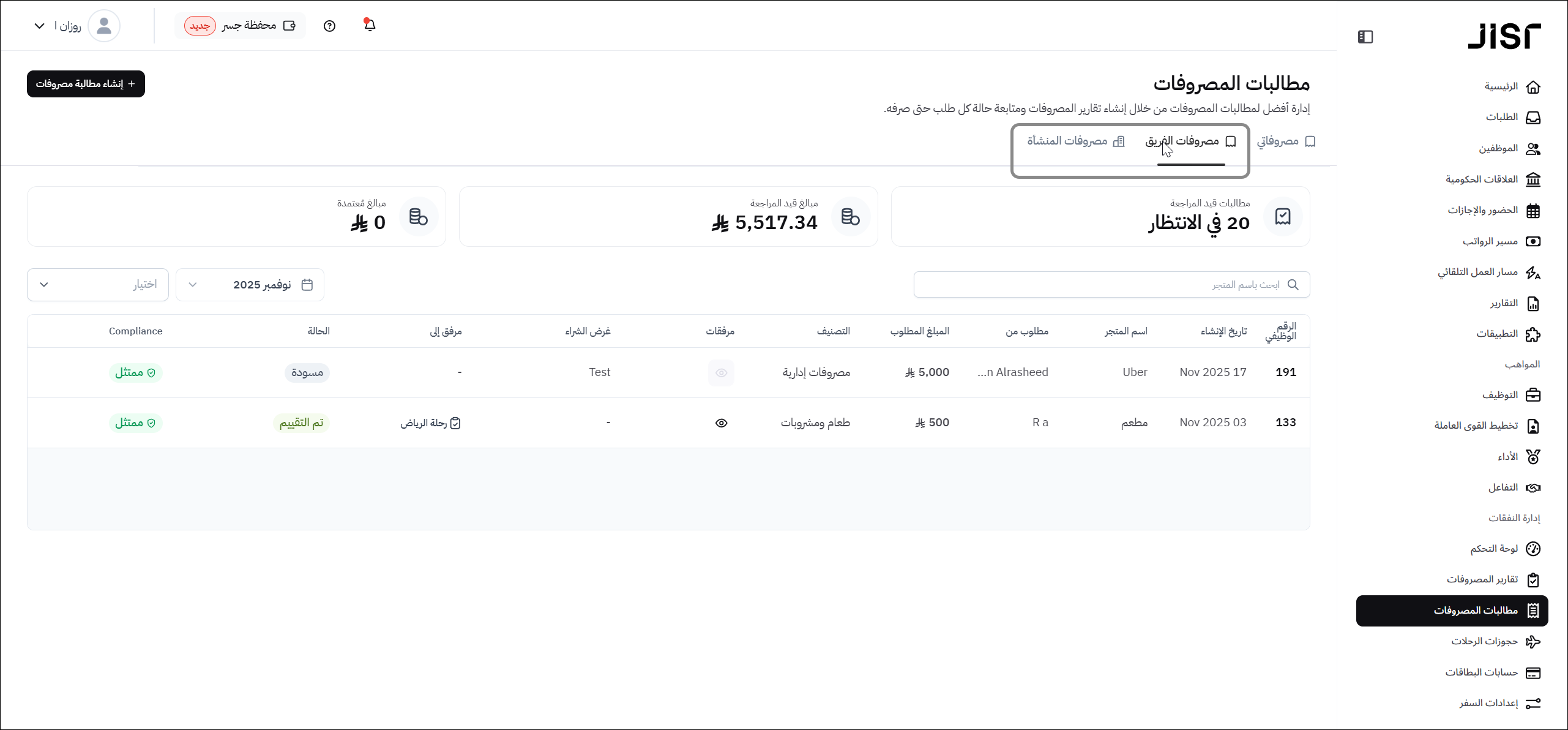
Task: Switch to مصروفاتي tab
Action: pyautogui.click(x=1286, y=141)
